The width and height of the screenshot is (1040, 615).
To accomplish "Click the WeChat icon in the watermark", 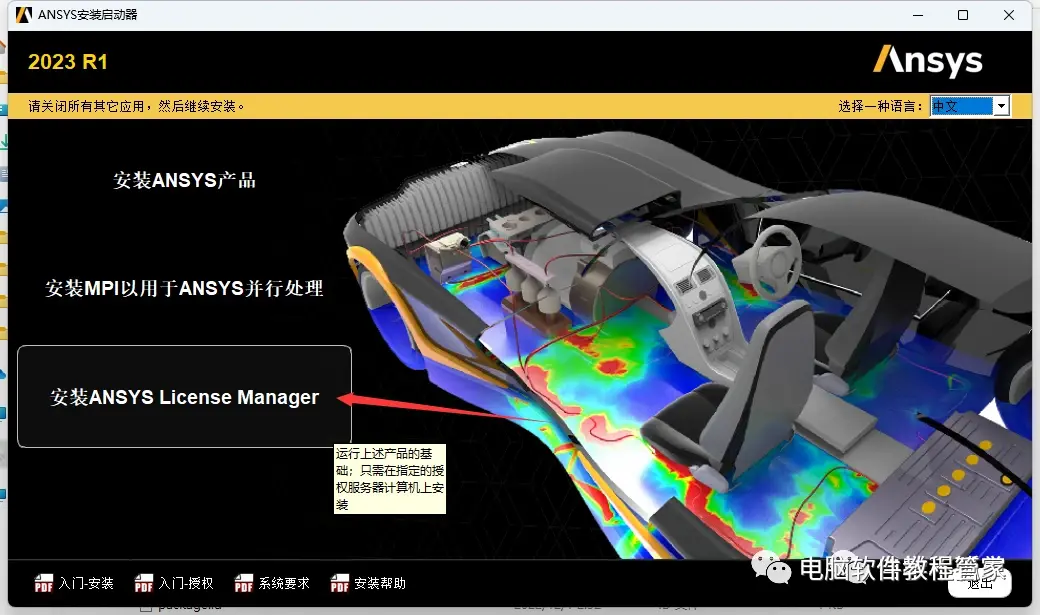I will pyautogui.click(x=771, y=568).
